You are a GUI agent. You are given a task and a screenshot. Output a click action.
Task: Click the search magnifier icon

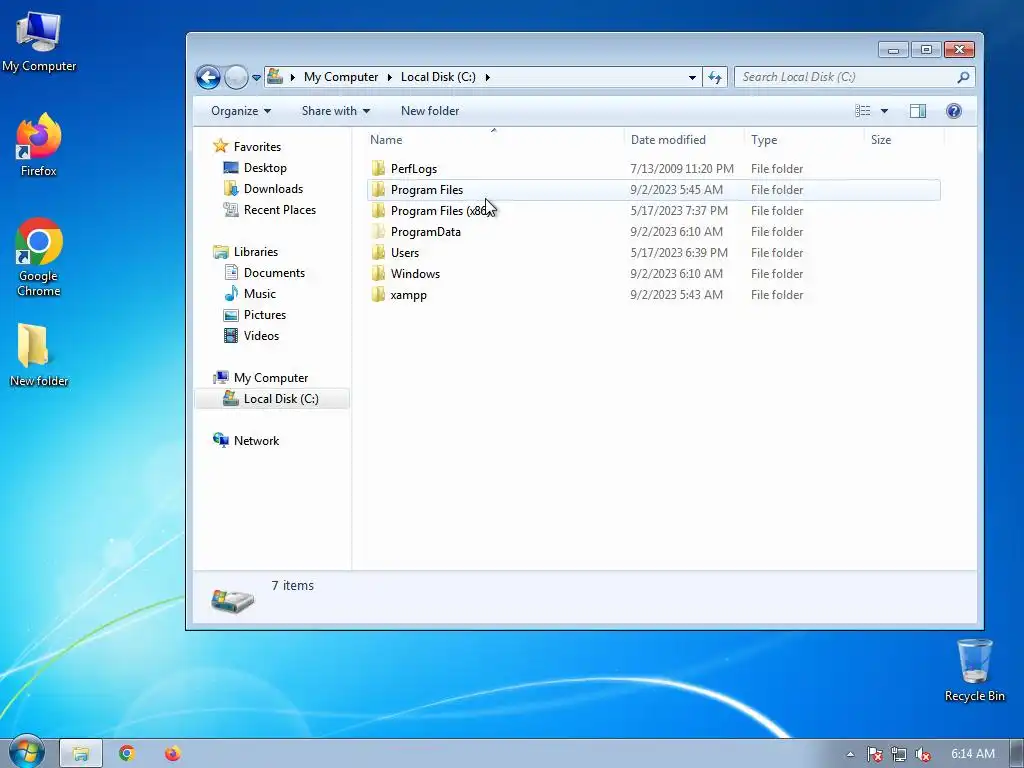pyautogui.click(x=963, y=77)
